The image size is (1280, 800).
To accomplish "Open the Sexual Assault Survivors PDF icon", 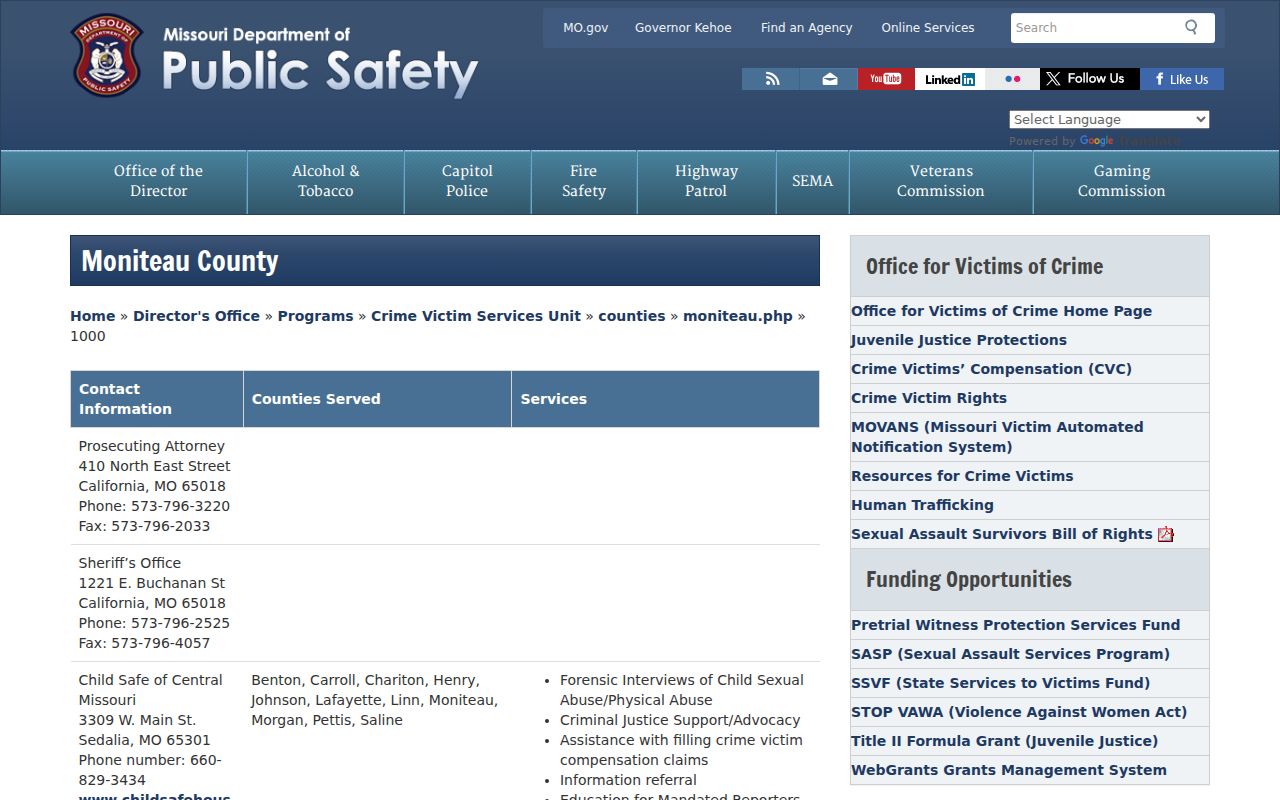I will tap(1166, 534).
